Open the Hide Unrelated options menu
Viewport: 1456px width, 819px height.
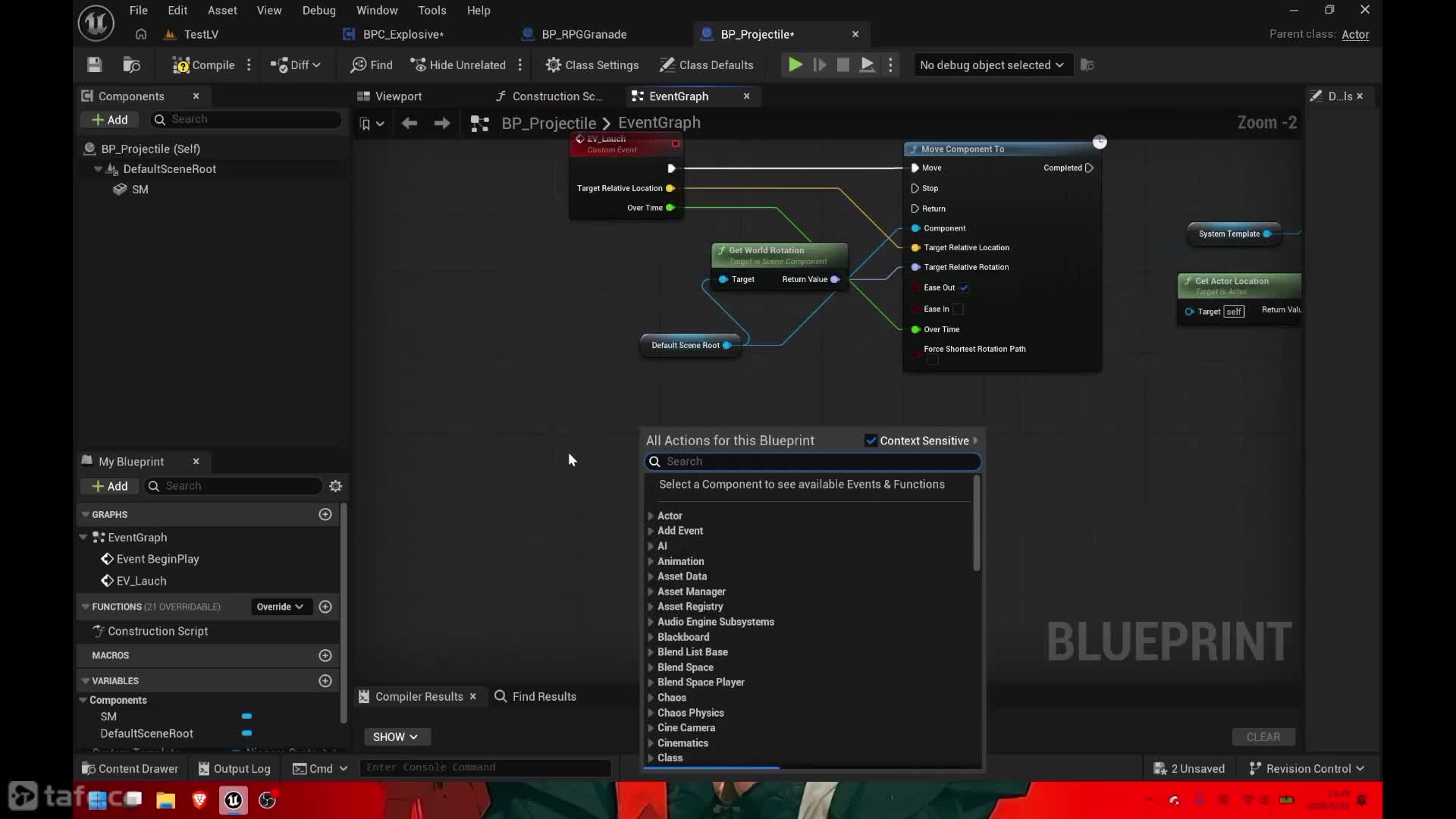point(520,65)
